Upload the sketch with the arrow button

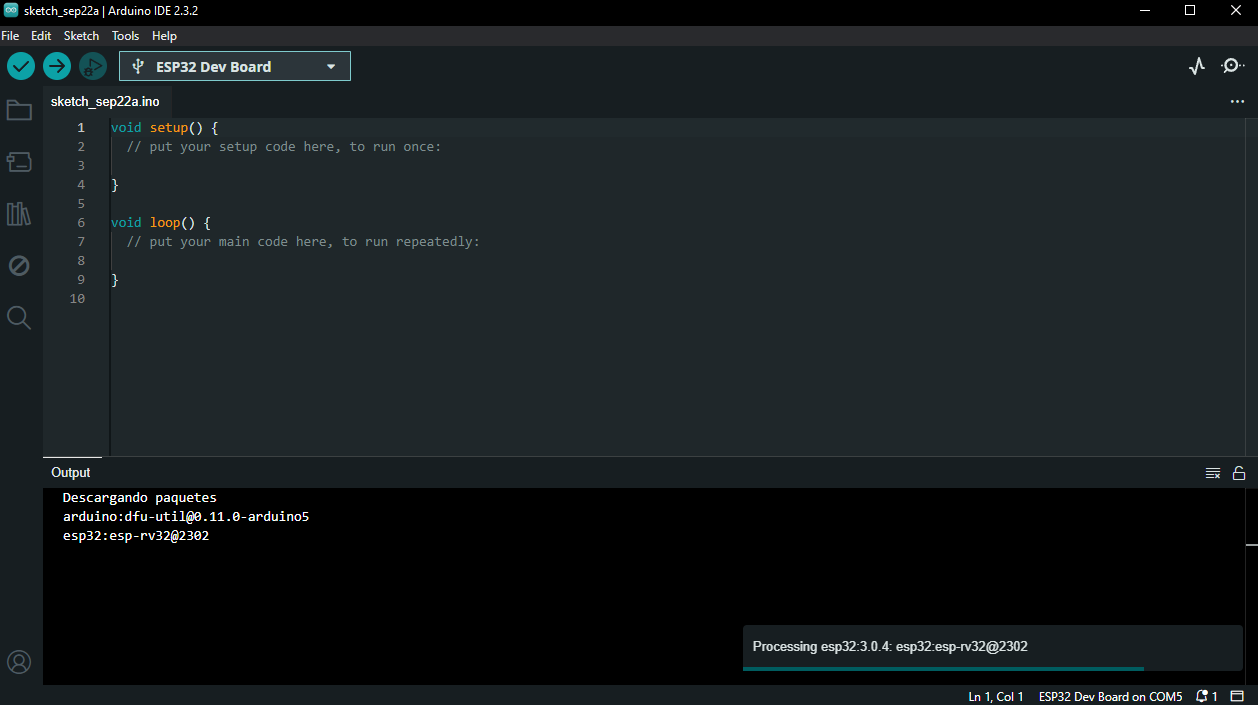[x=57, y=67]
